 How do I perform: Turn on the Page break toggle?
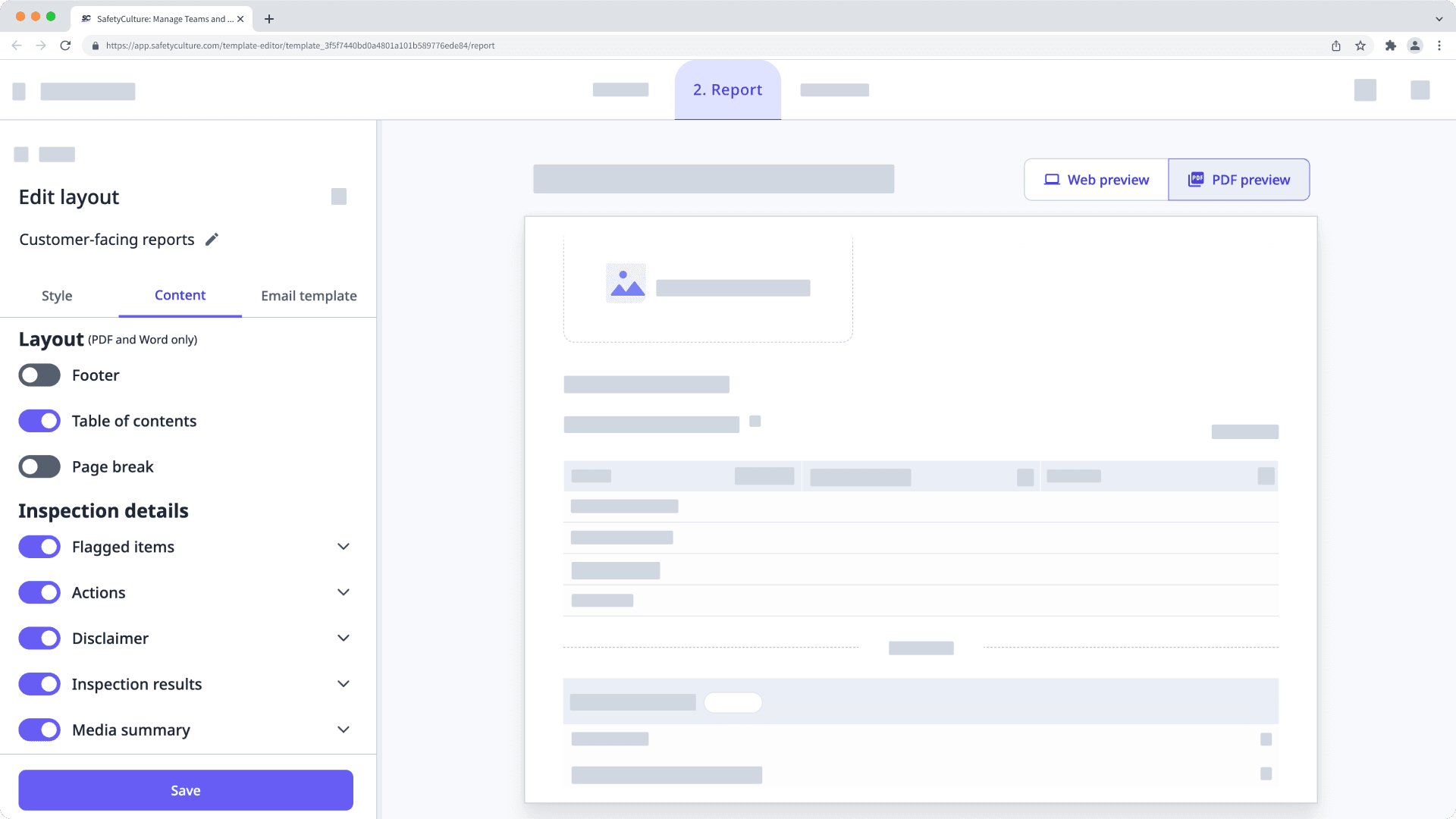click(39, 466)
